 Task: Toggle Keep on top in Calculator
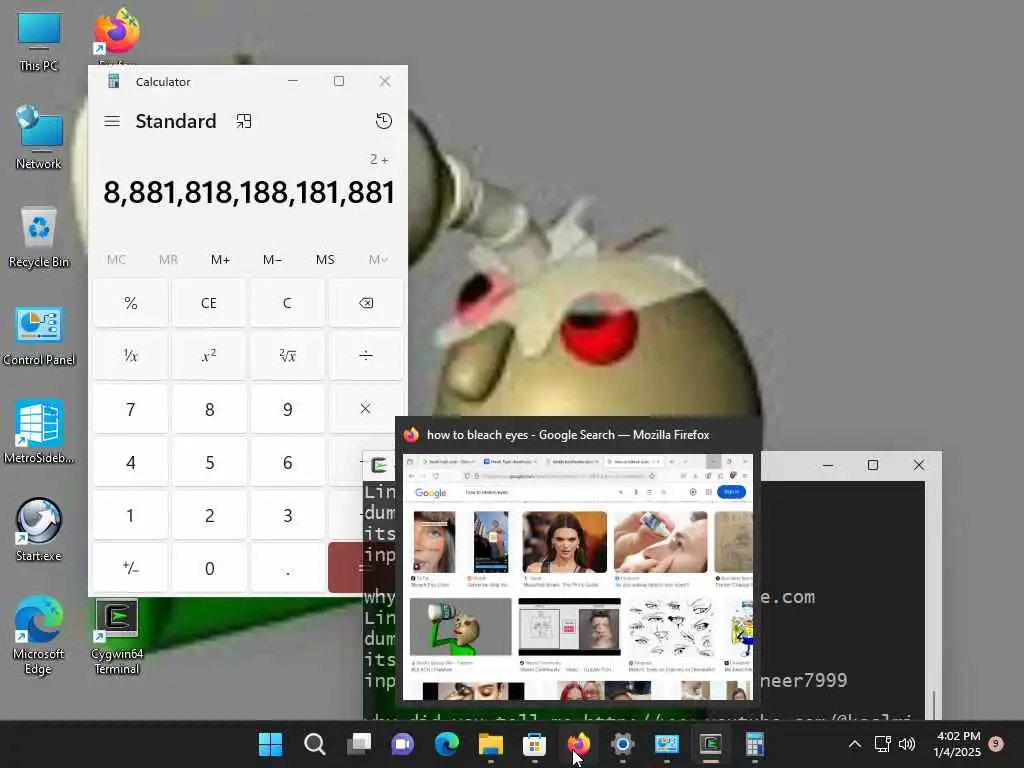click(x=244, y=121)
